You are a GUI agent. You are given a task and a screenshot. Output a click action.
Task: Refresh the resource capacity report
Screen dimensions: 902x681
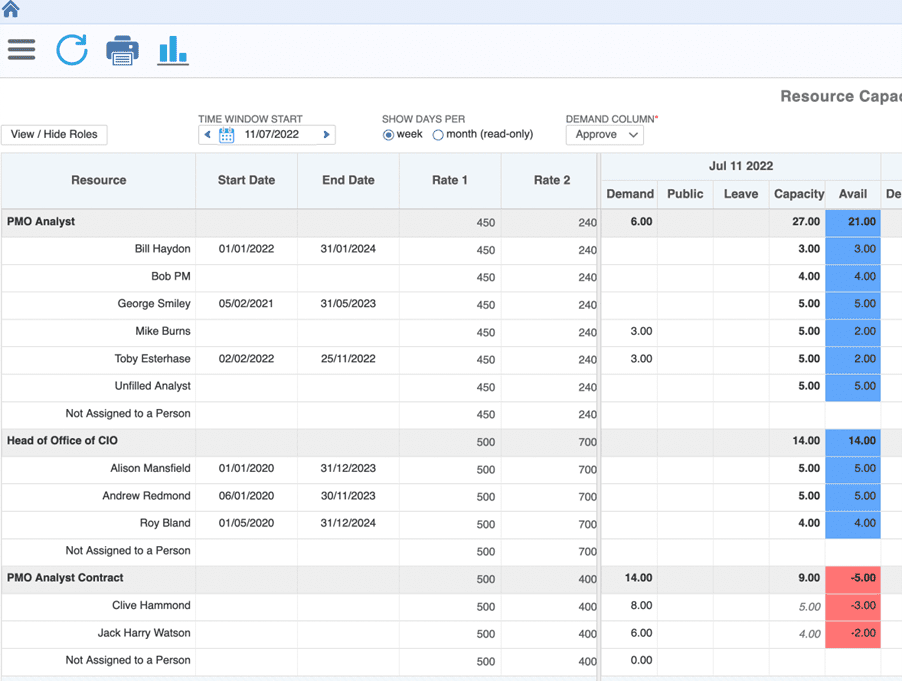point(72,49)
